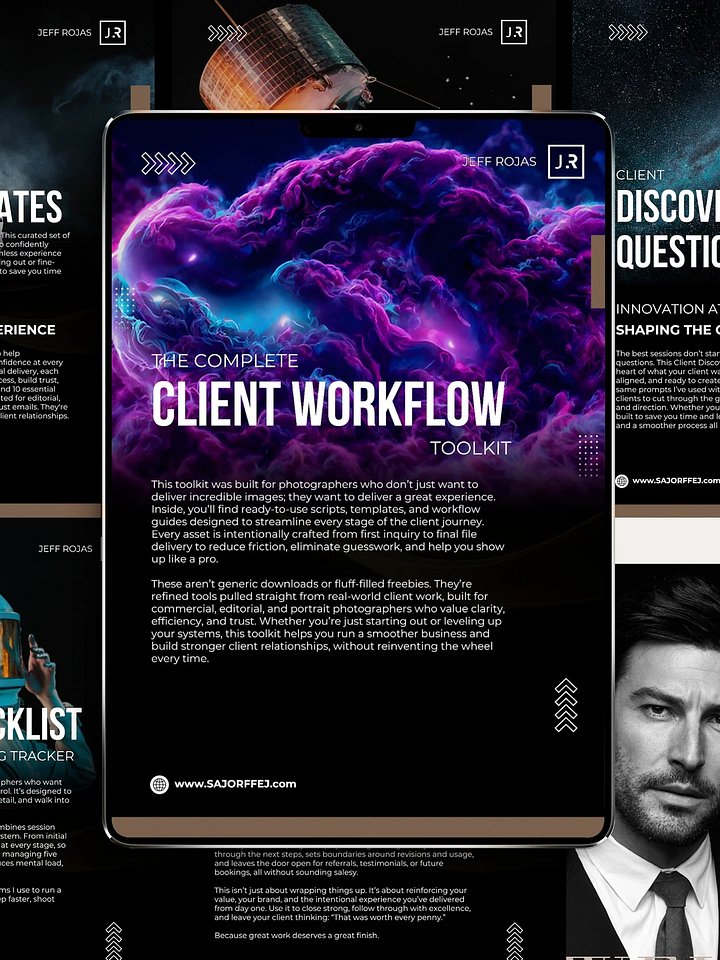Click the paragraph starting 'This toolkit was built'
The height and width of the screenshot is (960, 720).
[328, 522]
